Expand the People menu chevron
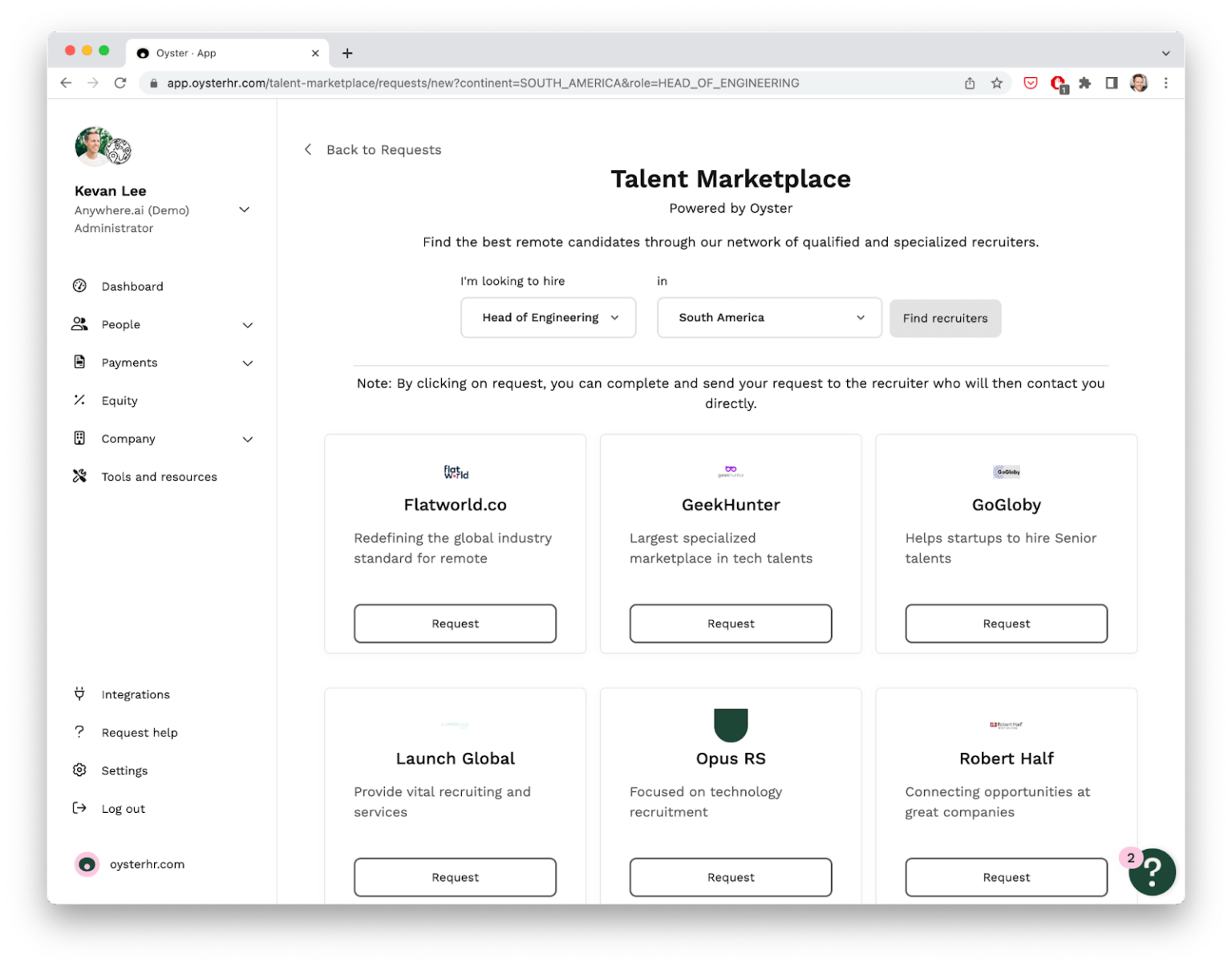 [248, 325]
